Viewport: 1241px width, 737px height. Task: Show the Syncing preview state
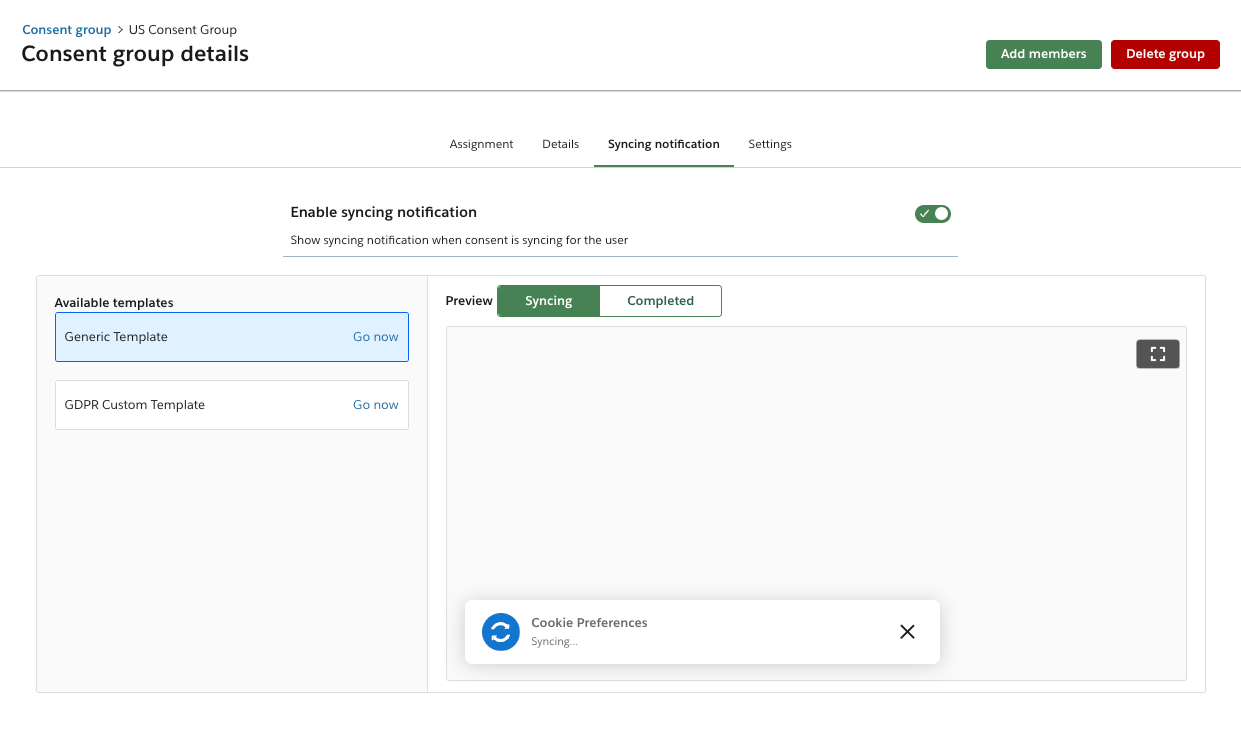pos(548,301)
